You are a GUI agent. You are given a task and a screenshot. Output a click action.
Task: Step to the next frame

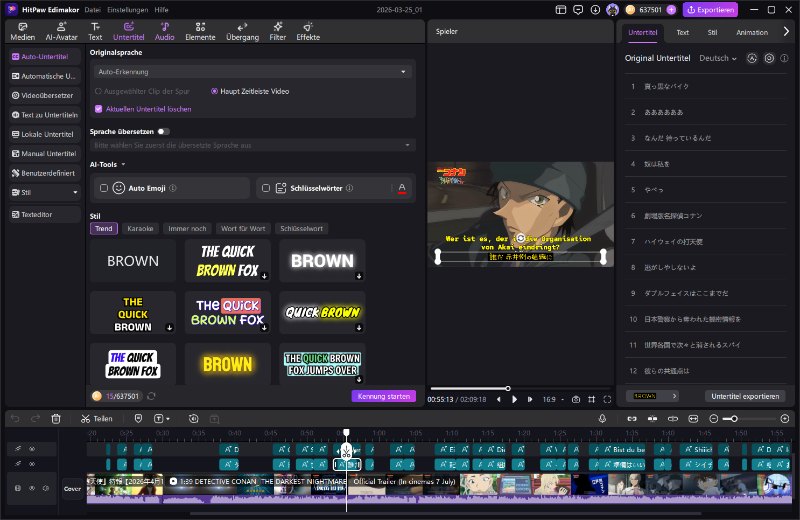(530, 399)
